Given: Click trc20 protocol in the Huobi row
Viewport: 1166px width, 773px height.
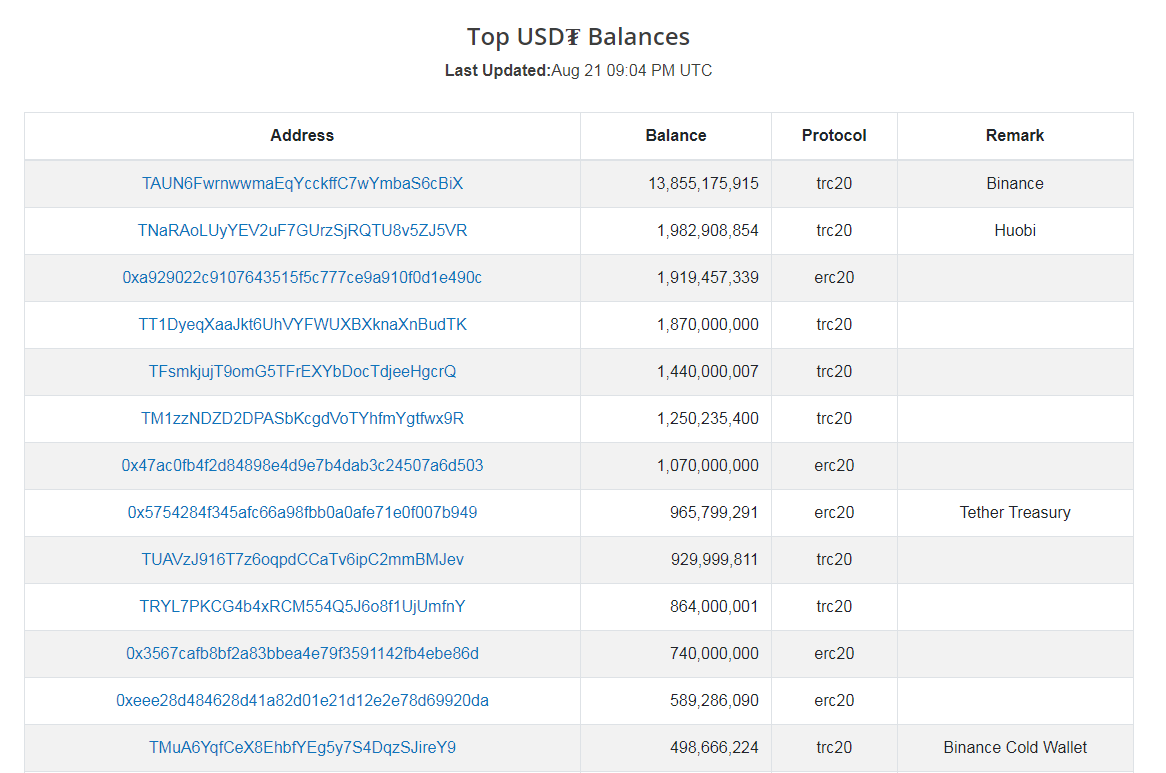Looking at the screenshot, I should point(834,230).
